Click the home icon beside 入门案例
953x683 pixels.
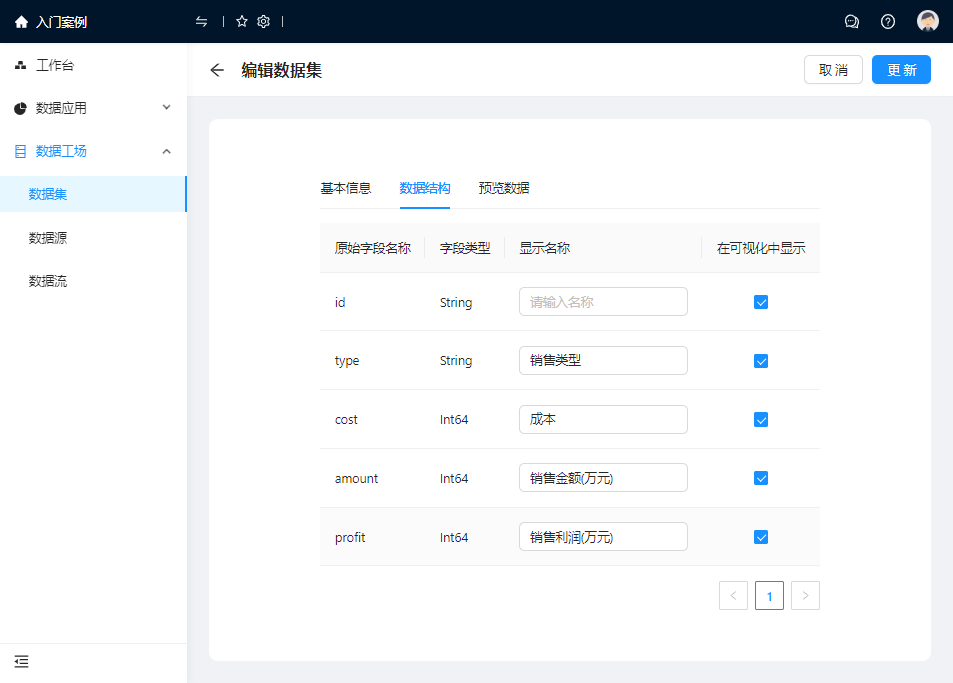(21, 22)
